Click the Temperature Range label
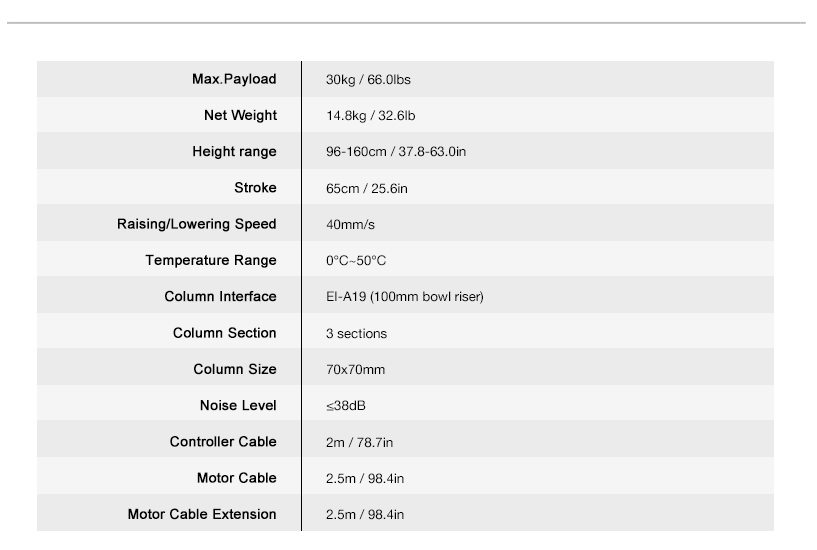 (x=210, y=260)
